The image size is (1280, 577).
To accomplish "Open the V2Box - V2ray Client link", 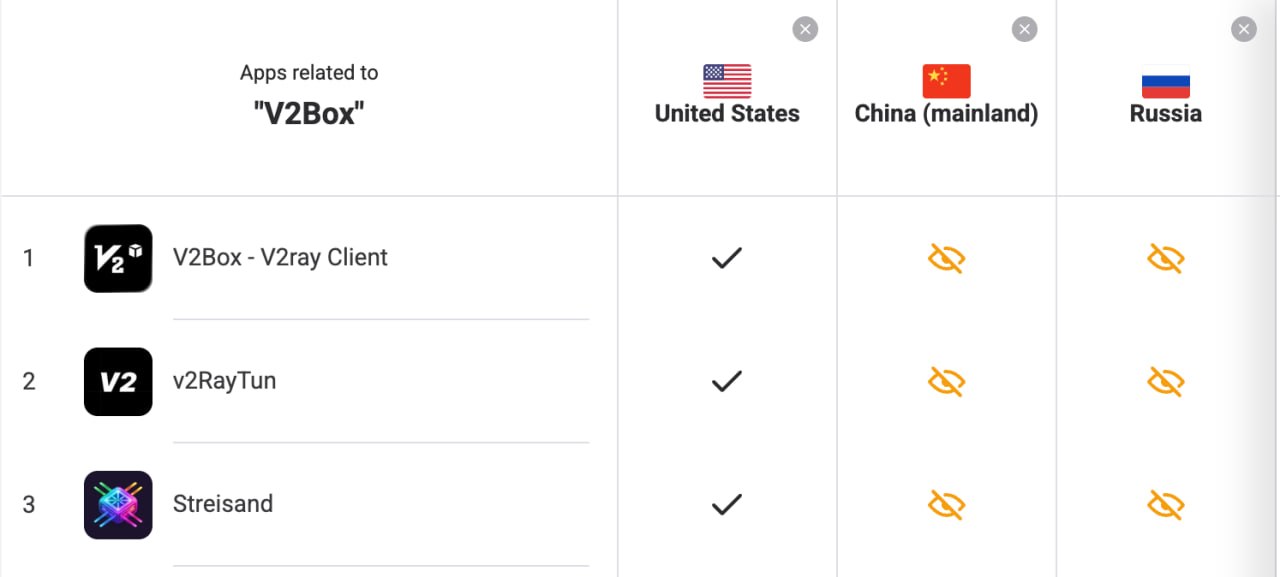I will (x=280, y=258).
